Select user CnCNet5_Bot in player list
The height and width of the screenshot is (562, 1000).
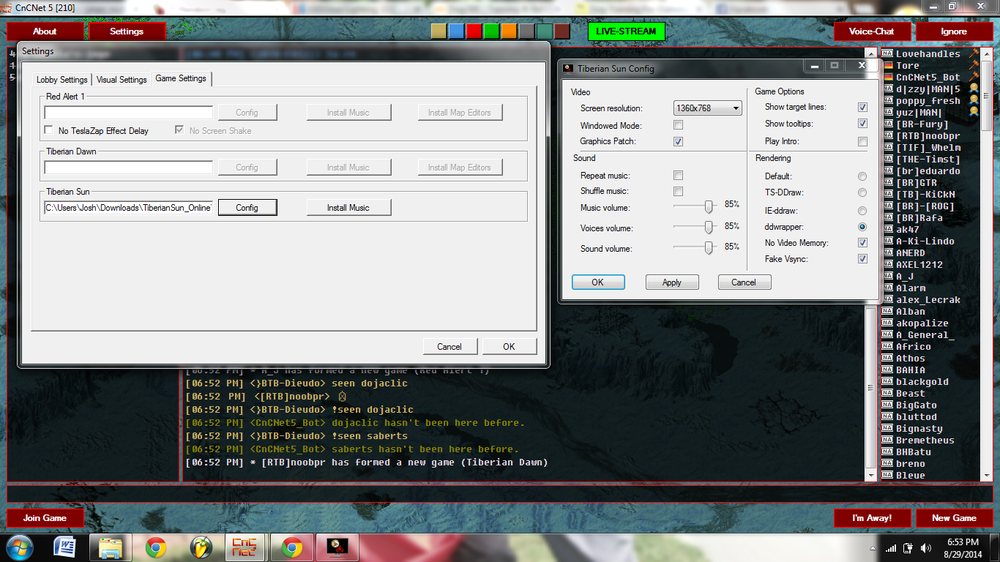tap(927, 77)
